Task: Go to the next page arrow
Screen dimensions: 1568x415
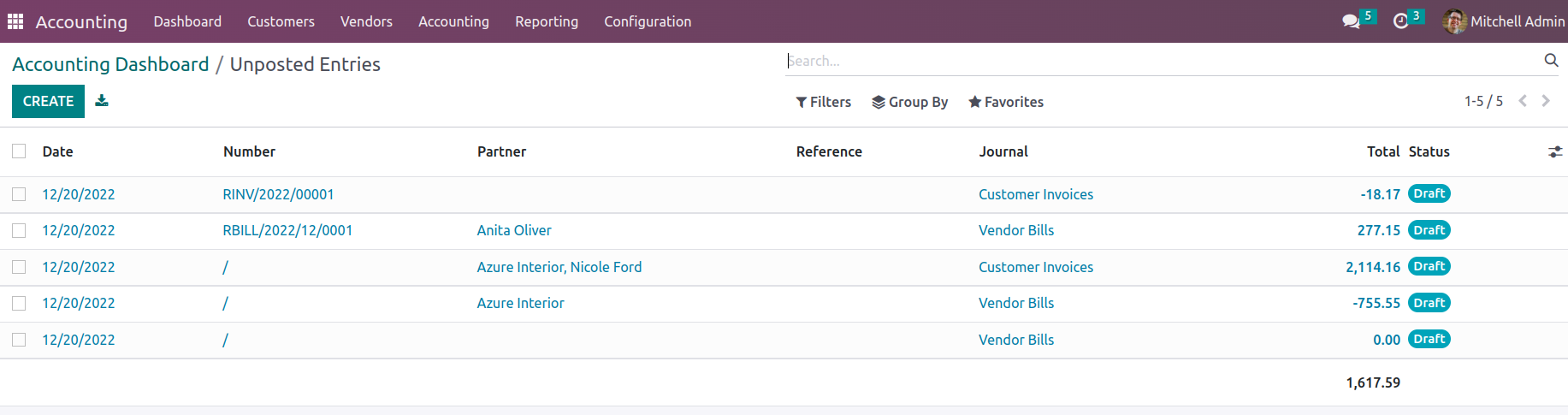Action: [1546, 101]
